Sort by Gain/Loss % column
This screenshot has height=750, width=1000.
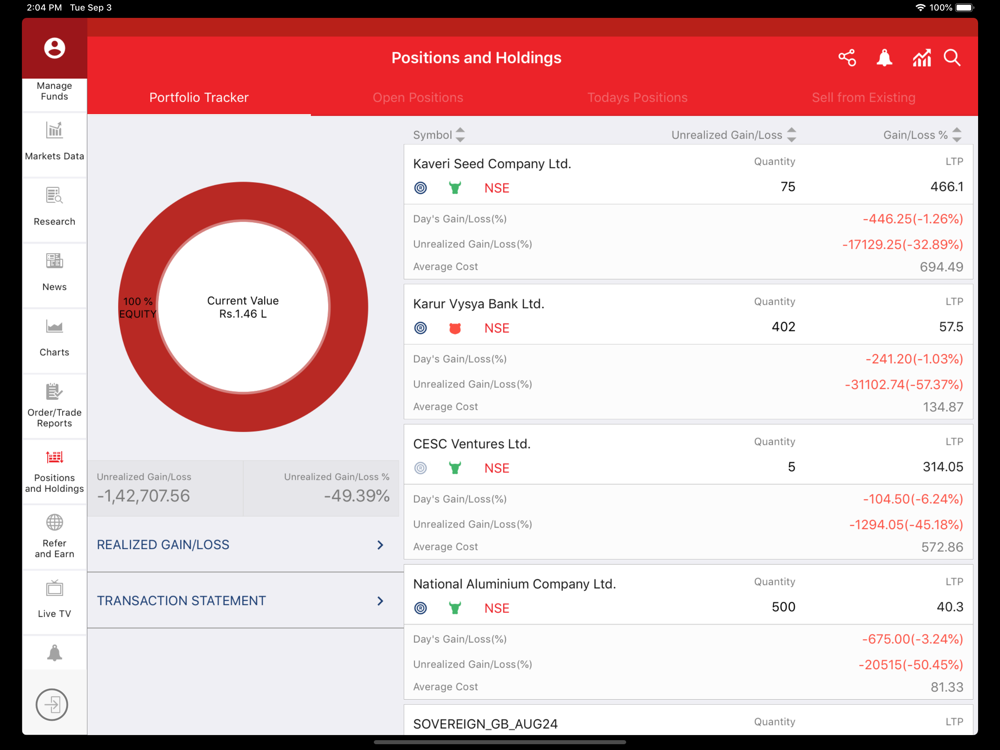pos(922,135)
